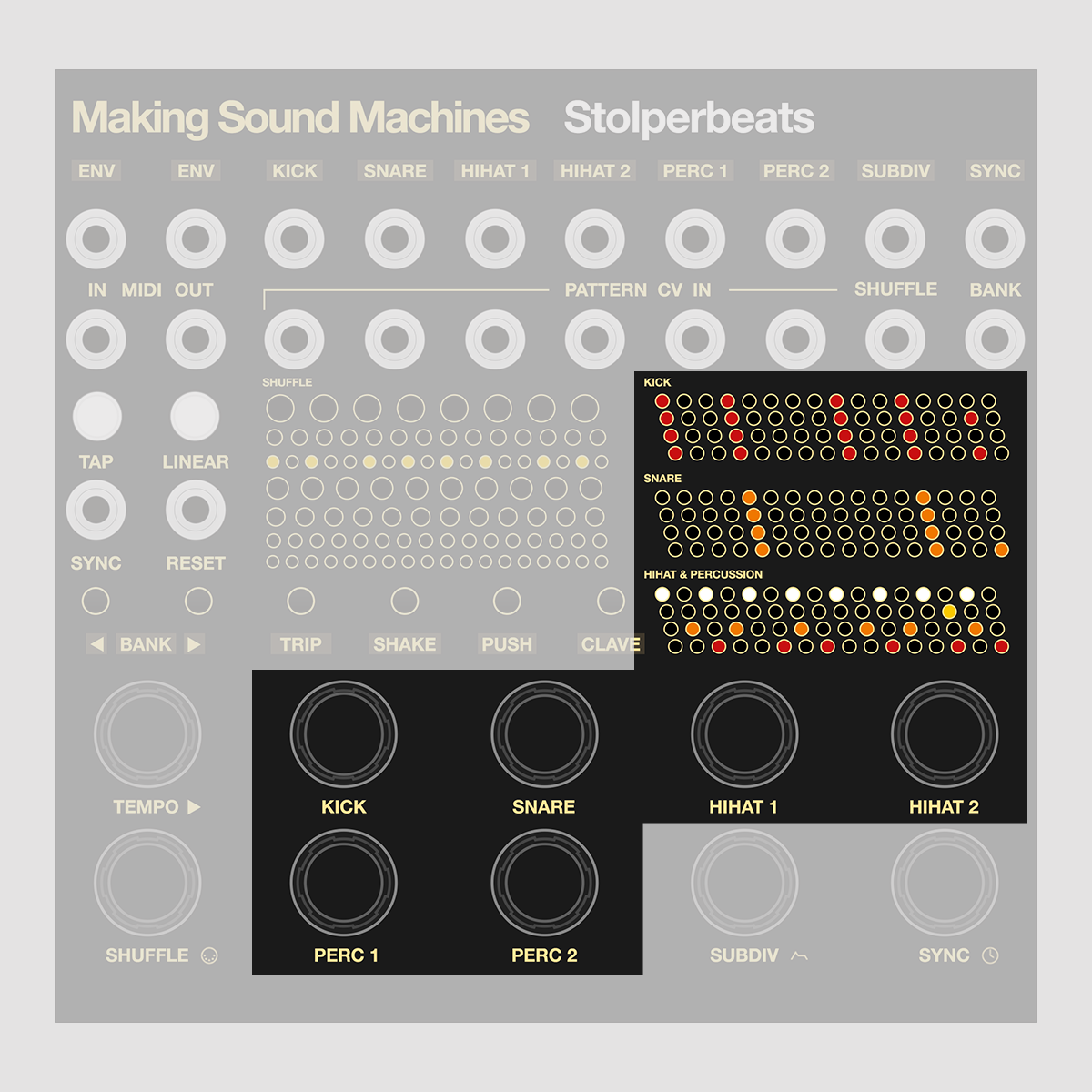Click the 'PATTERN CV IN' label
1092x1092 pixels.
pos(638,289)
